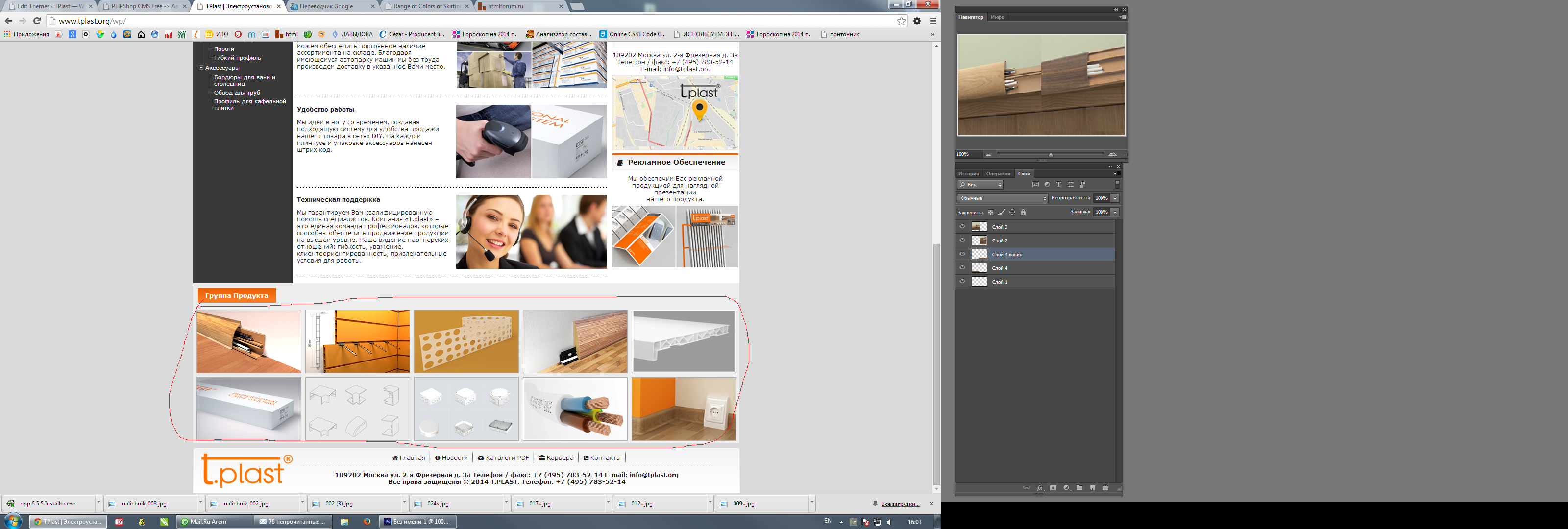Hide layer Слой 1 eye icon
The height and width of the screenshot is (529, 1568).
click(962, 282)
